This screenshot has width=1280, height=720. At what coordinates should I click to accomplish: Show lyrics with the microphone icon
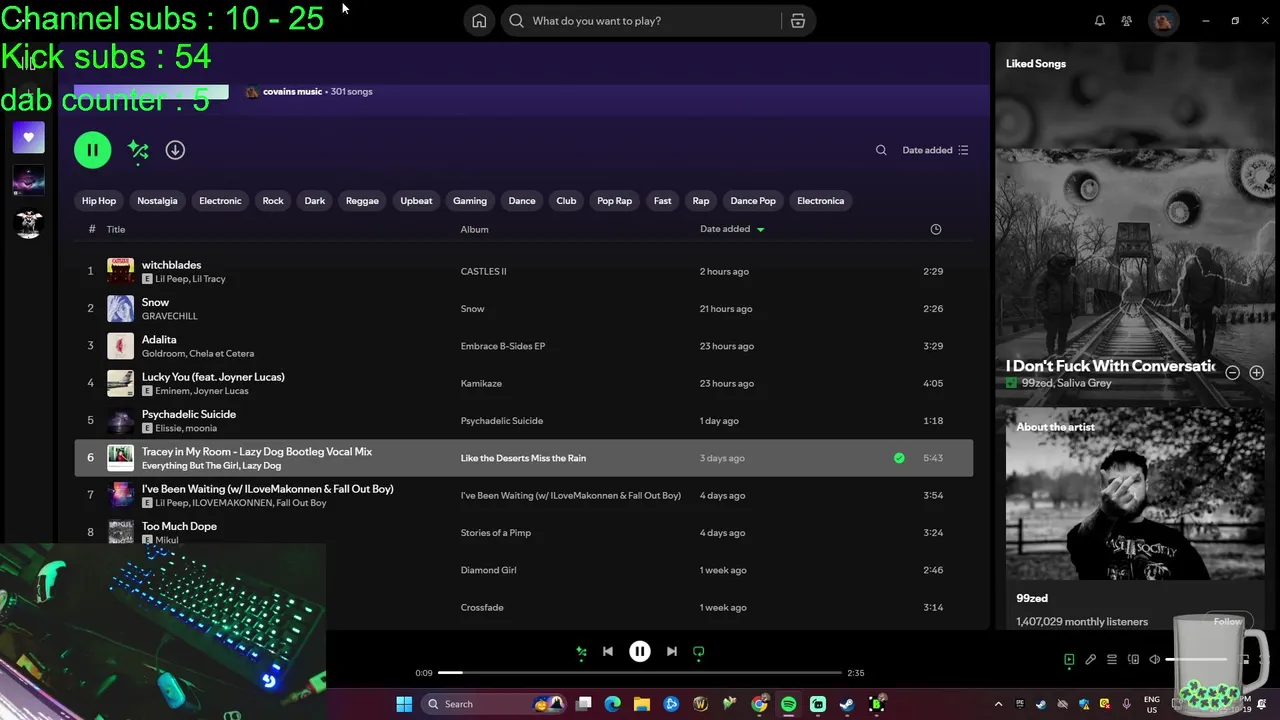click(1091, 660)
